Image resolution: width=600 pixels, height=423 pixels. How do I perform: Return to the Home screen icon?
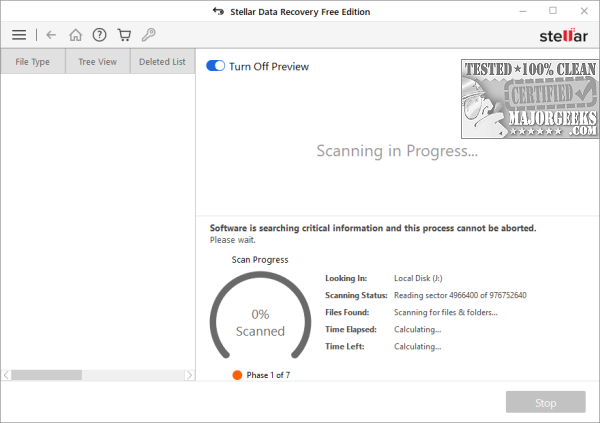(x=75, y=35)
